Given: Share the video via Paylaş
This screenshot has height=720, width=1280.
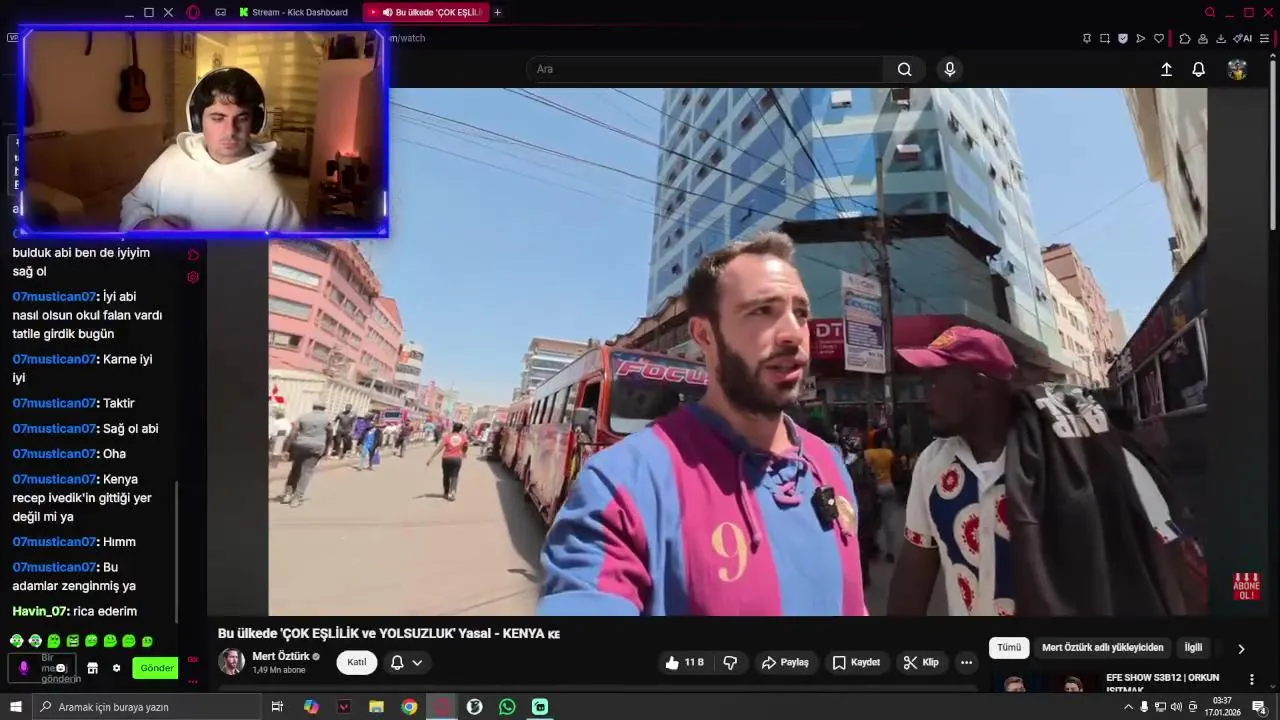Looking at the screenshot, I should 785,662.
